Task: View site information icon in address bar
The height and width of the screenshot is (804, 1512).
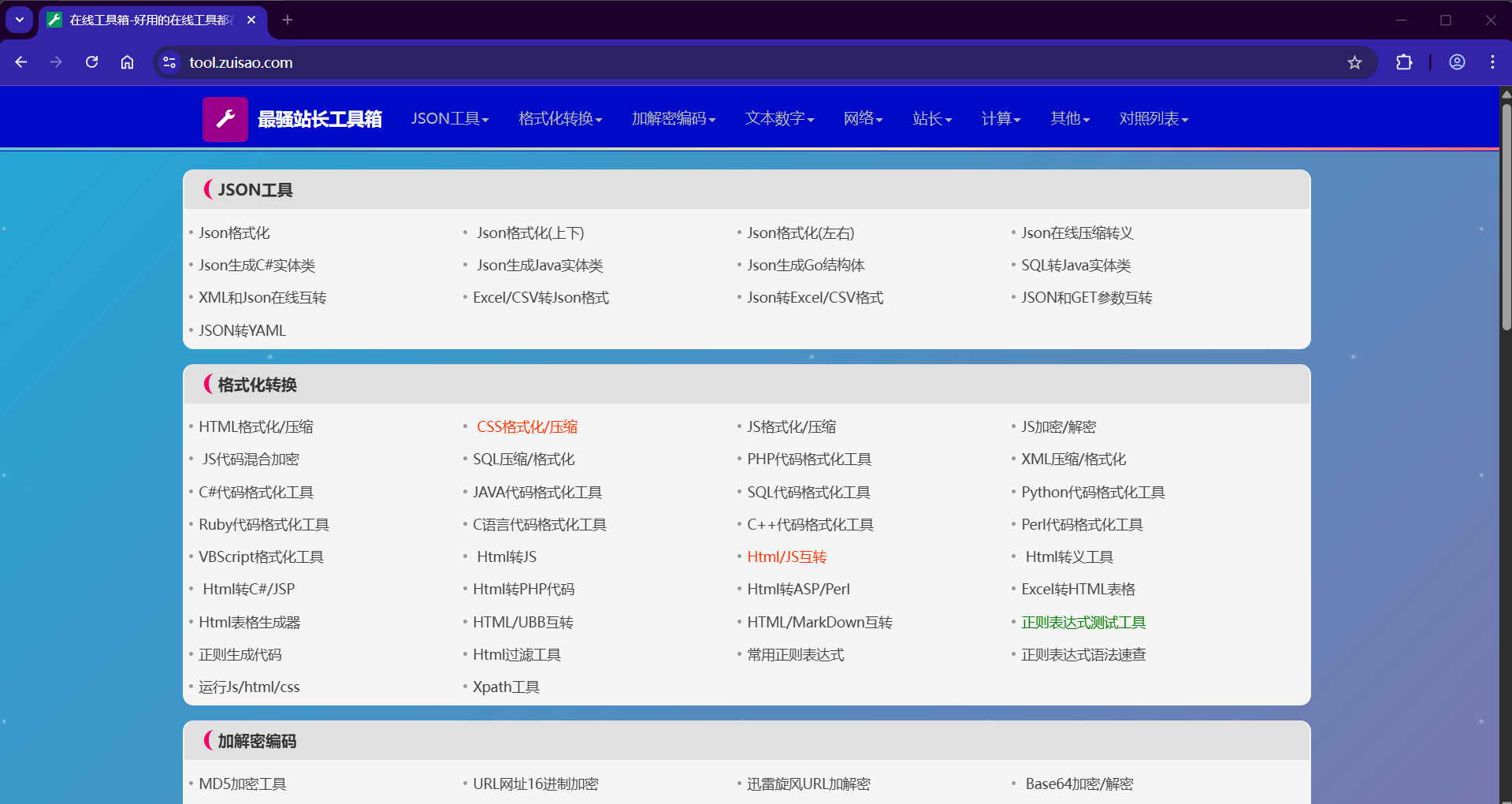Action: [169, 62]
